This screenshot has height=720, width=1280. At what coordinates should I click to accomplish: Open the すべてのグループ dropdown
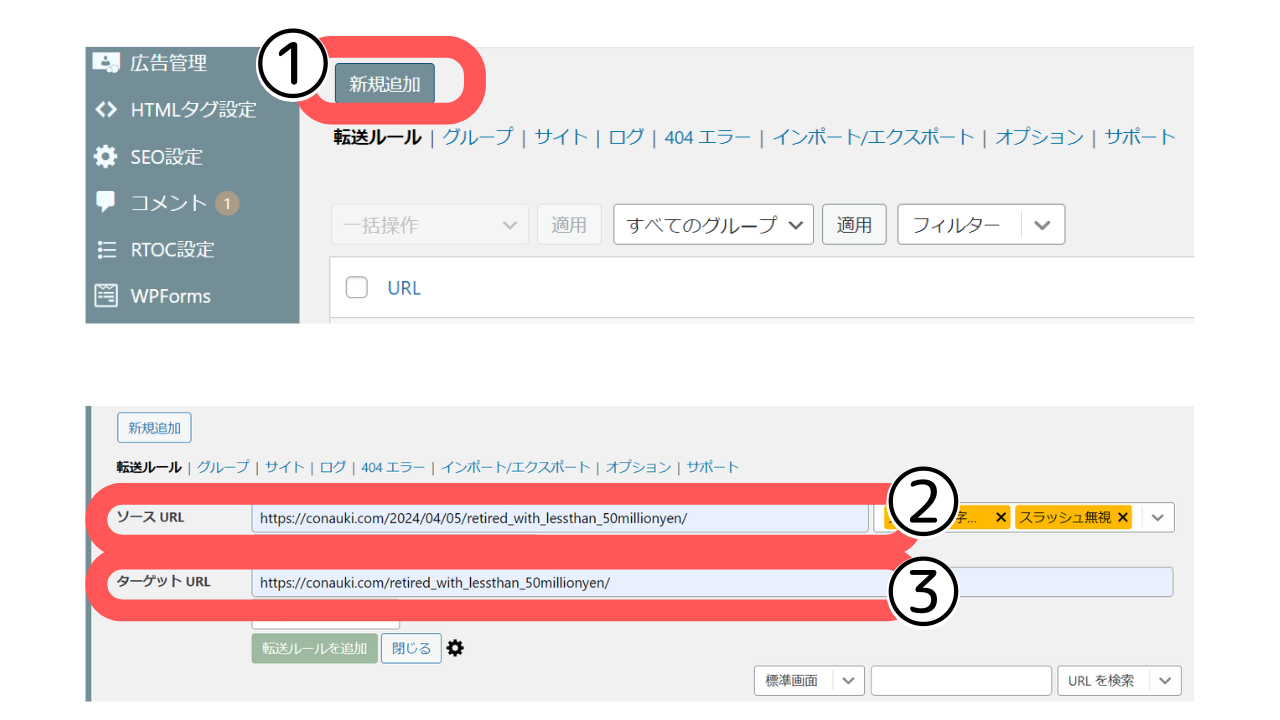tap(714, 225)
